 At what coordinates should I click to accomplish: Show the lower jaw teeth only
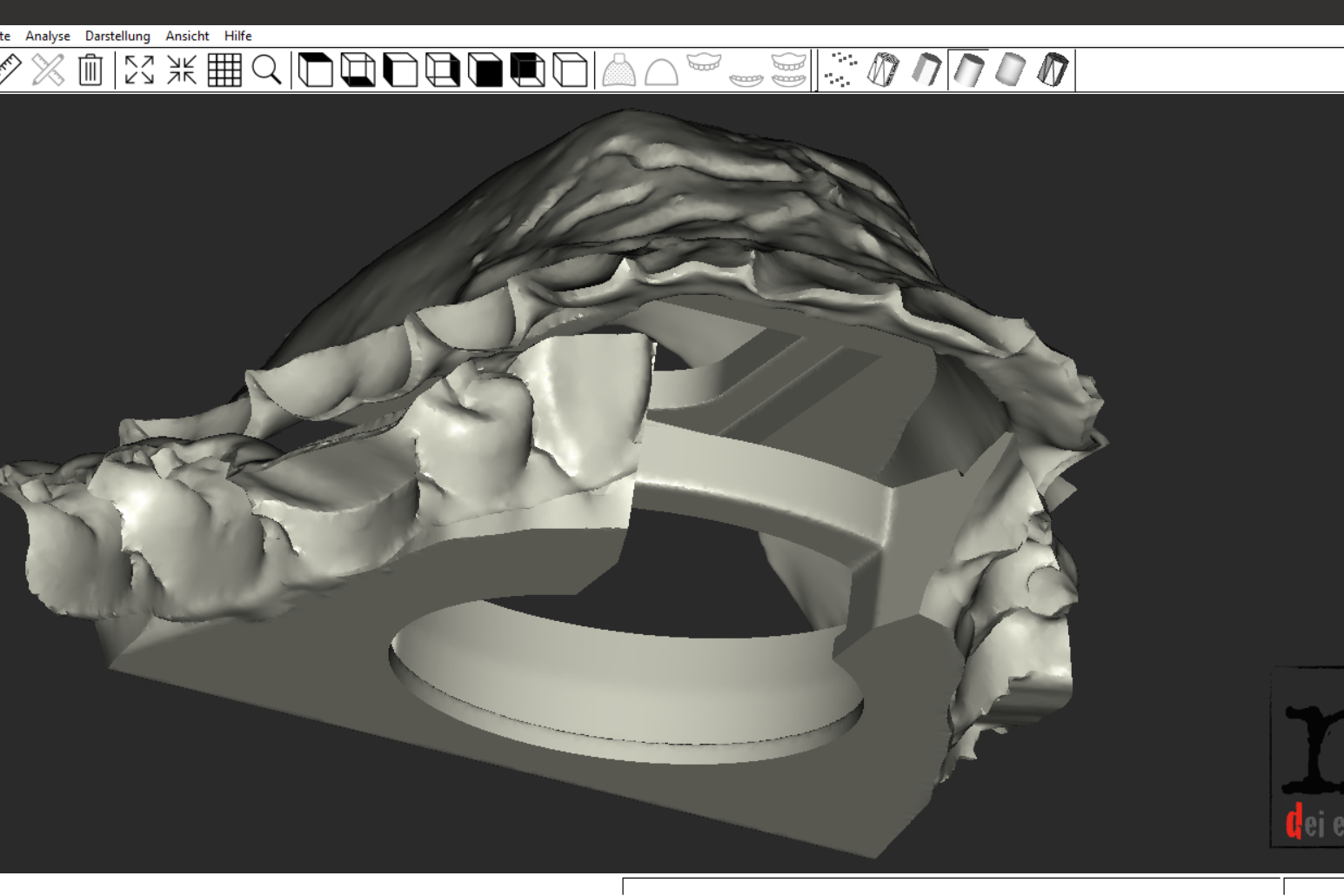coord(746,78)
